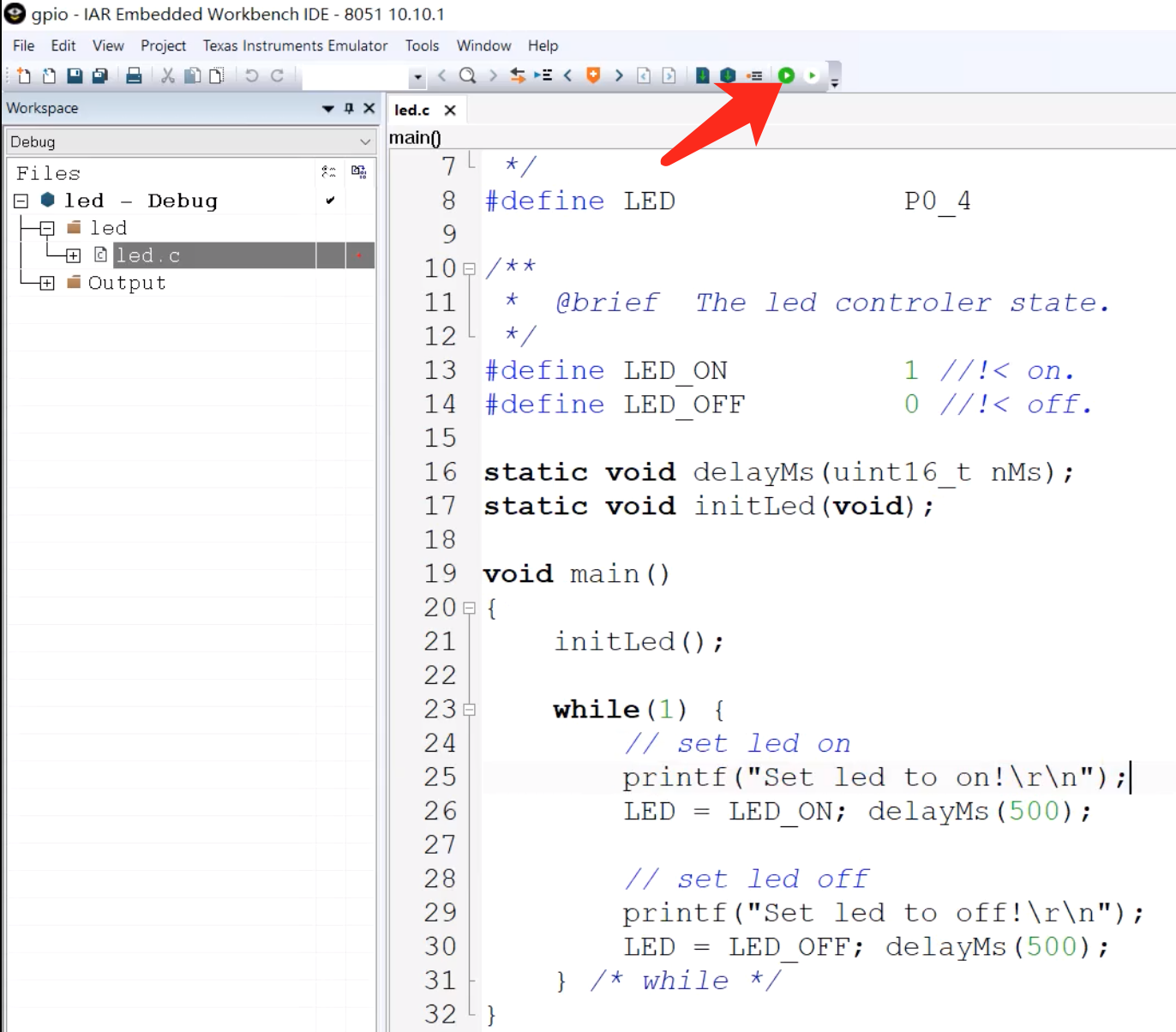This screenshot has height=1032, width=1176.
Task: Jump to next bookmark
Action: point(619,75)
